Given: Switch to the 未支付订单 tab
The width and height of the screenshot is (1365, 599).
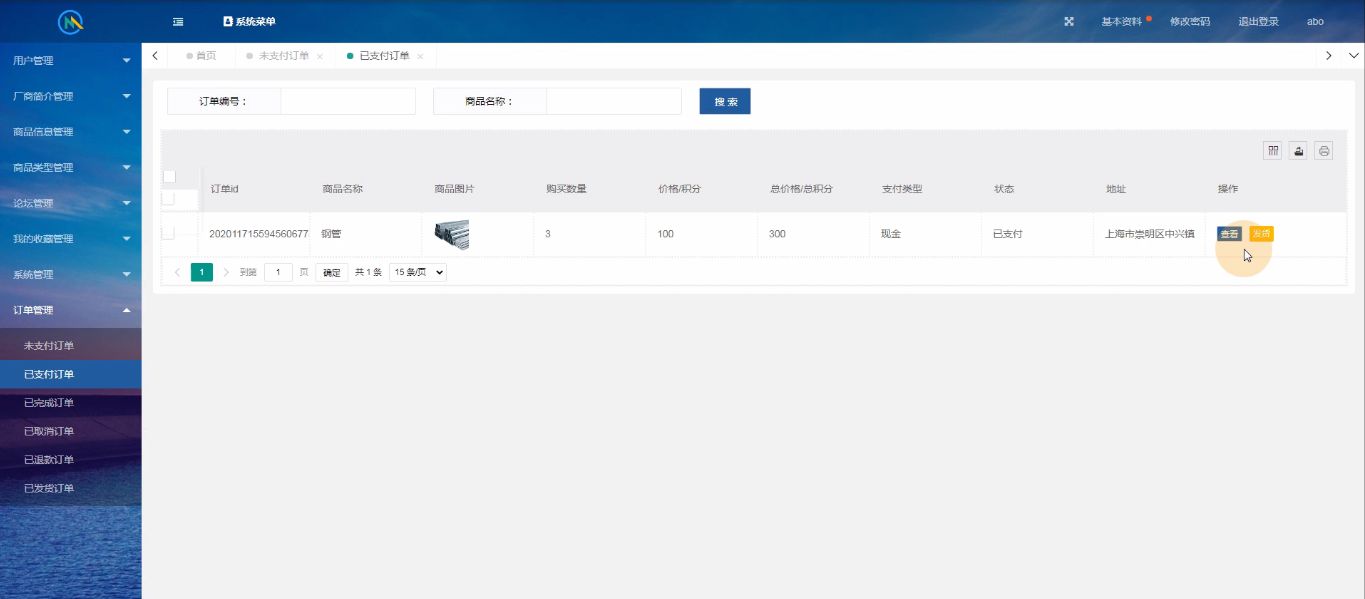Looking at the screenshot, I should coord(283,56).
